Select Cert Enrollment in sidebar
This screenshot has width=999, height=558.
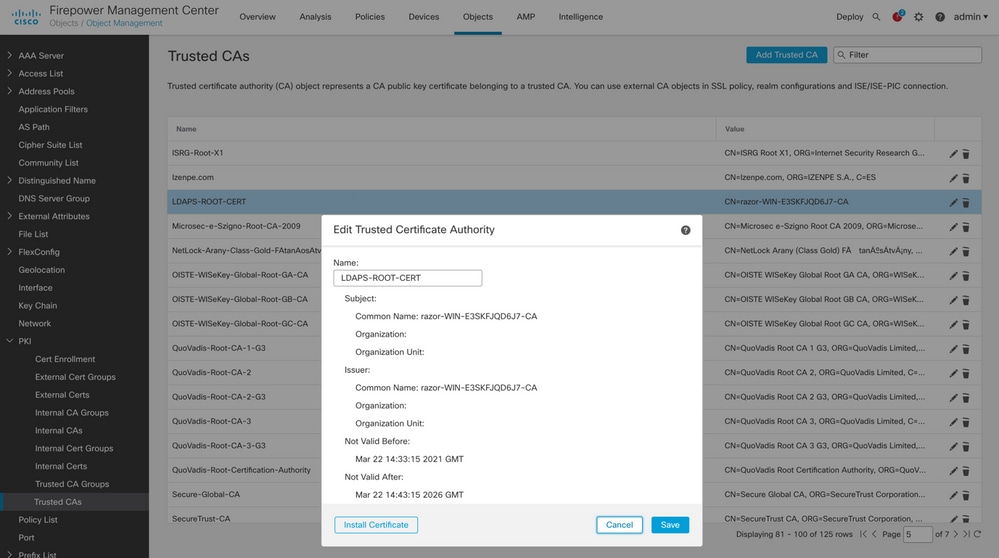tap(65, 359)
